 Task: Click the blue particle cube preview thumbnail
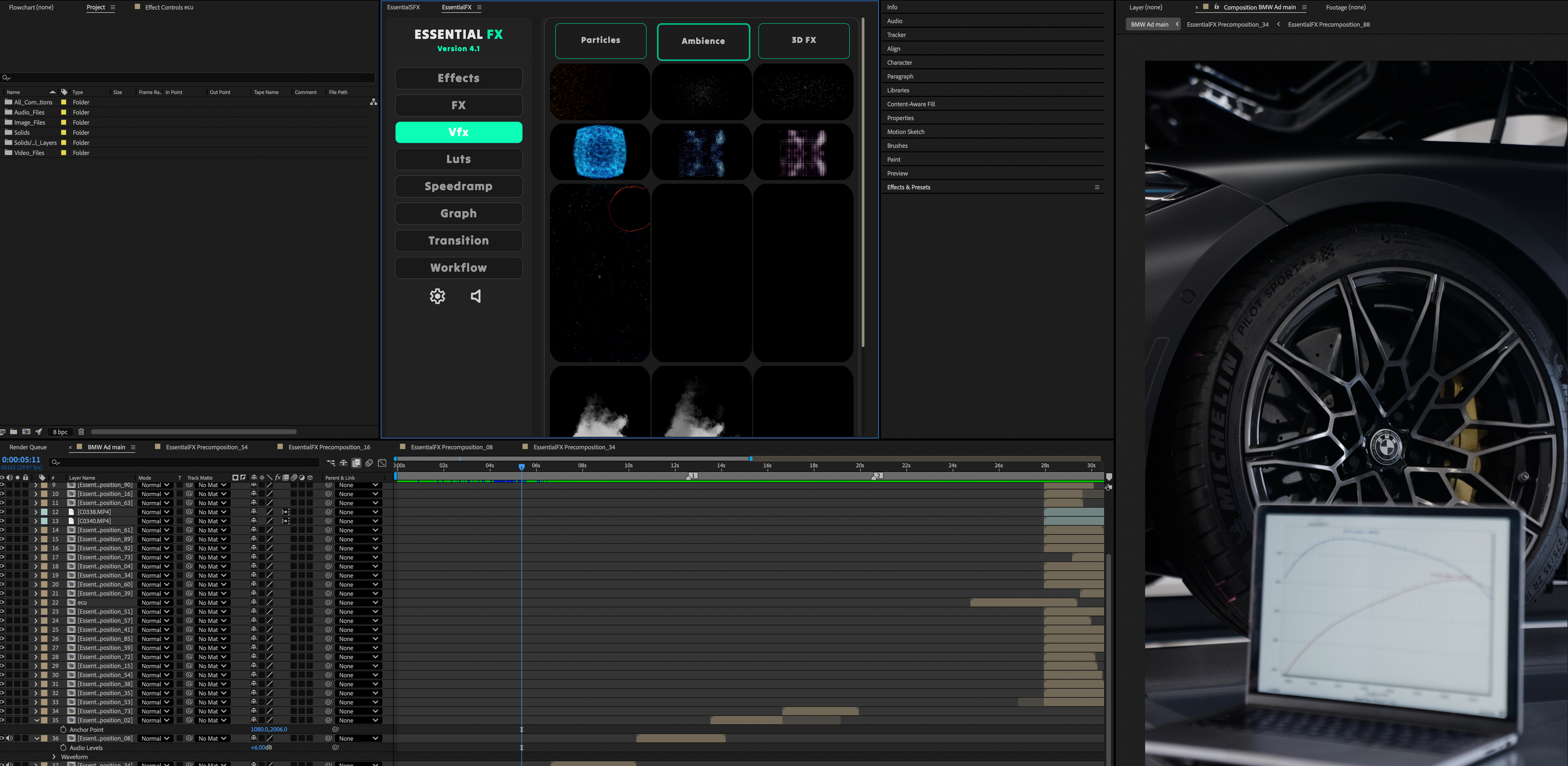(599, 151)
